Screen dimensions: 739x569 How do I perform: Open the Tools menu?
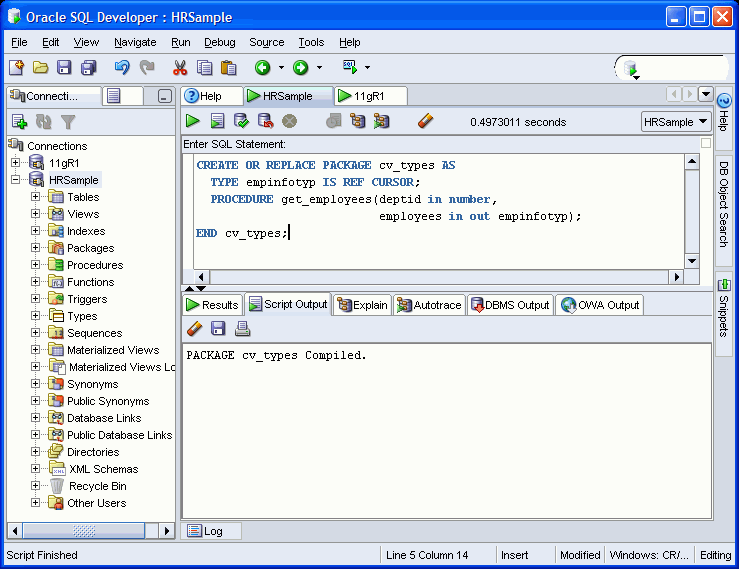[311, 42]
